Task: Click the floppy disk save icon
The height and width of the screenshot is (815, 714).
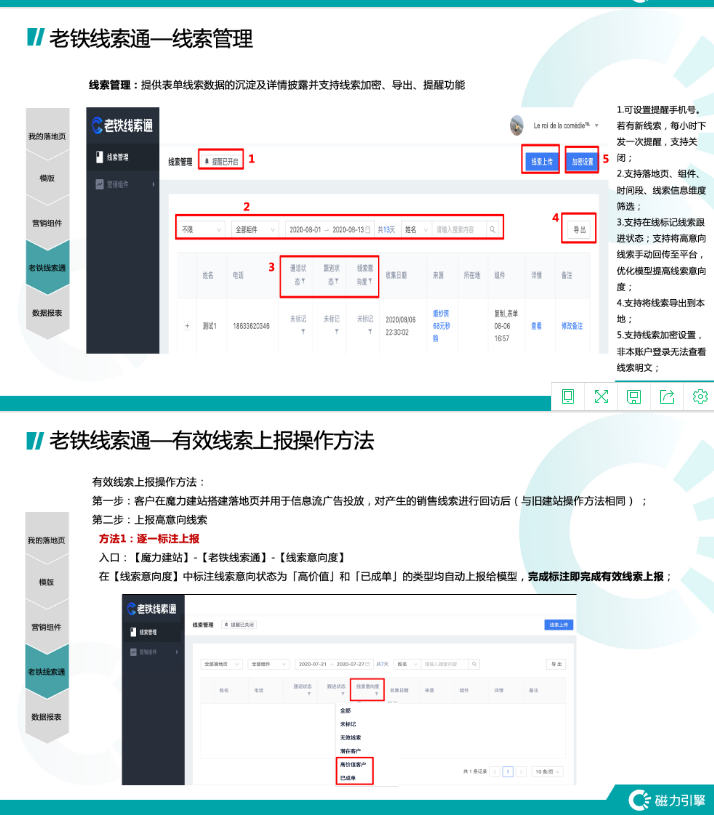Action: (x=634, y=397)
